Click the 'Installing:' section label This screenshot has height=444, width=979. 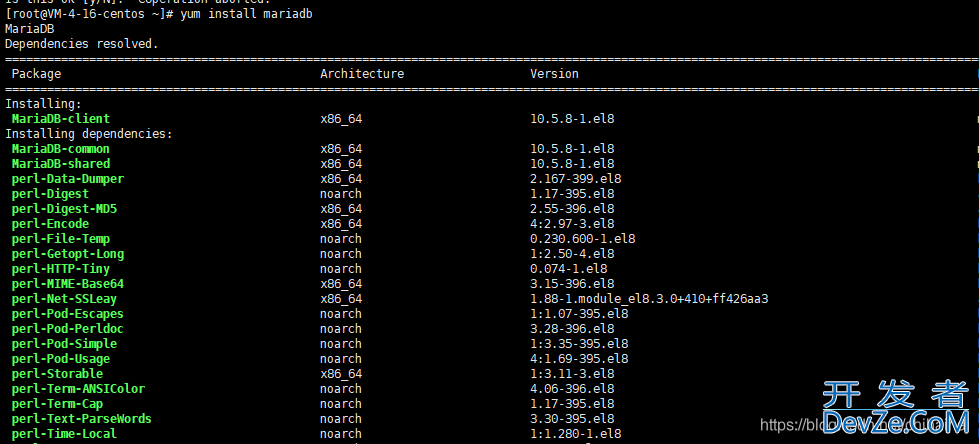(44, 104)
